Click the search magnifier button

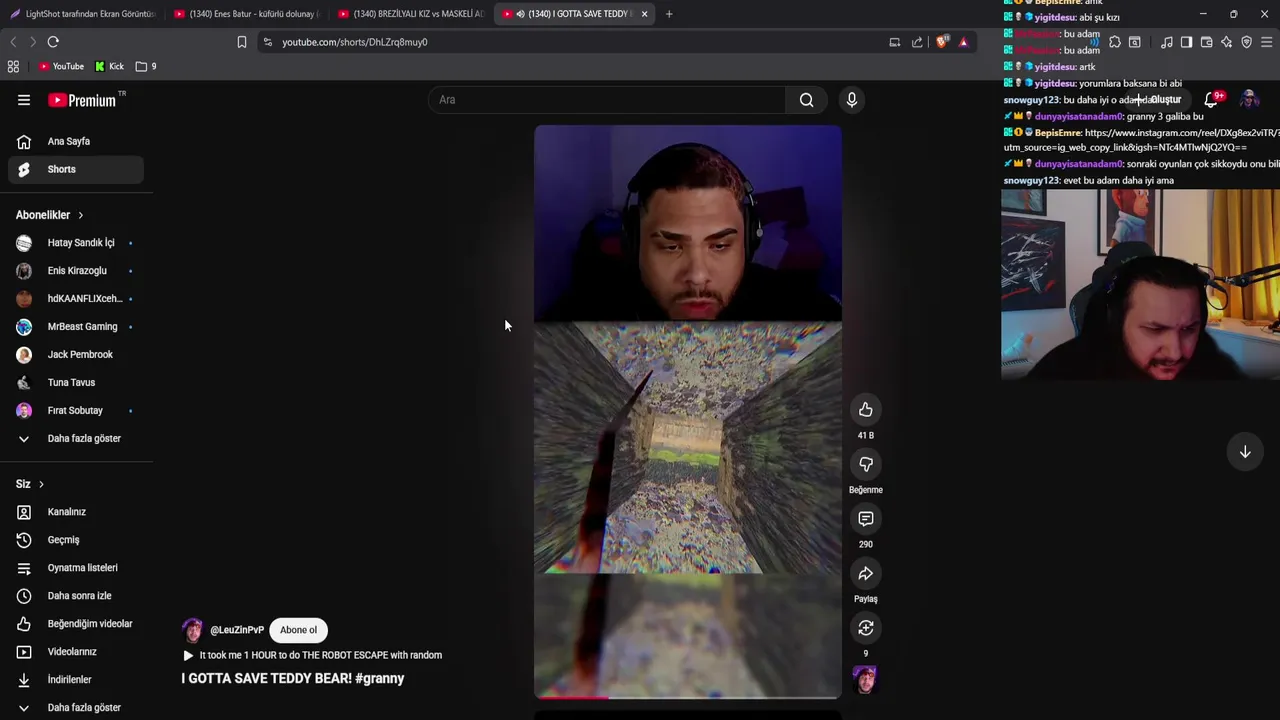coord(806,100)
